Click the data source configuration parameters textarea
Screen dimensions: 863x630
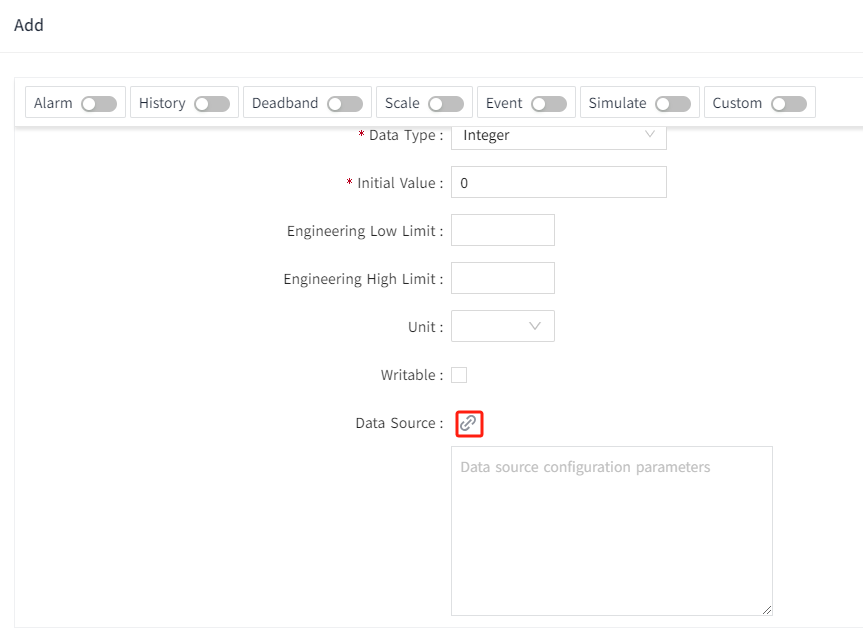click(x=611, y=530)
